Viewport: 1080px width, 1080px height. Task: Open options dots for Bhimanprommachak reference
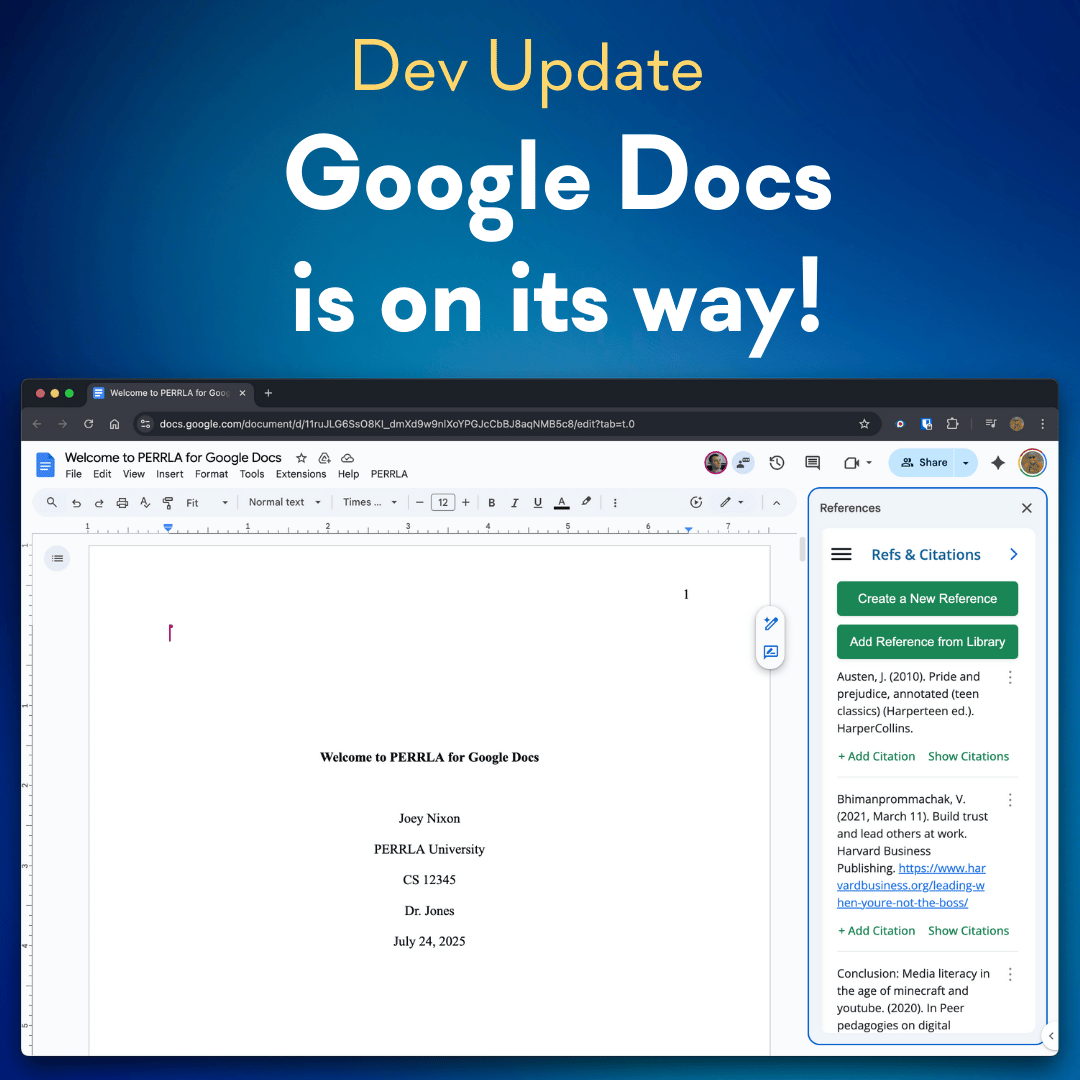tap(1010, 800)
